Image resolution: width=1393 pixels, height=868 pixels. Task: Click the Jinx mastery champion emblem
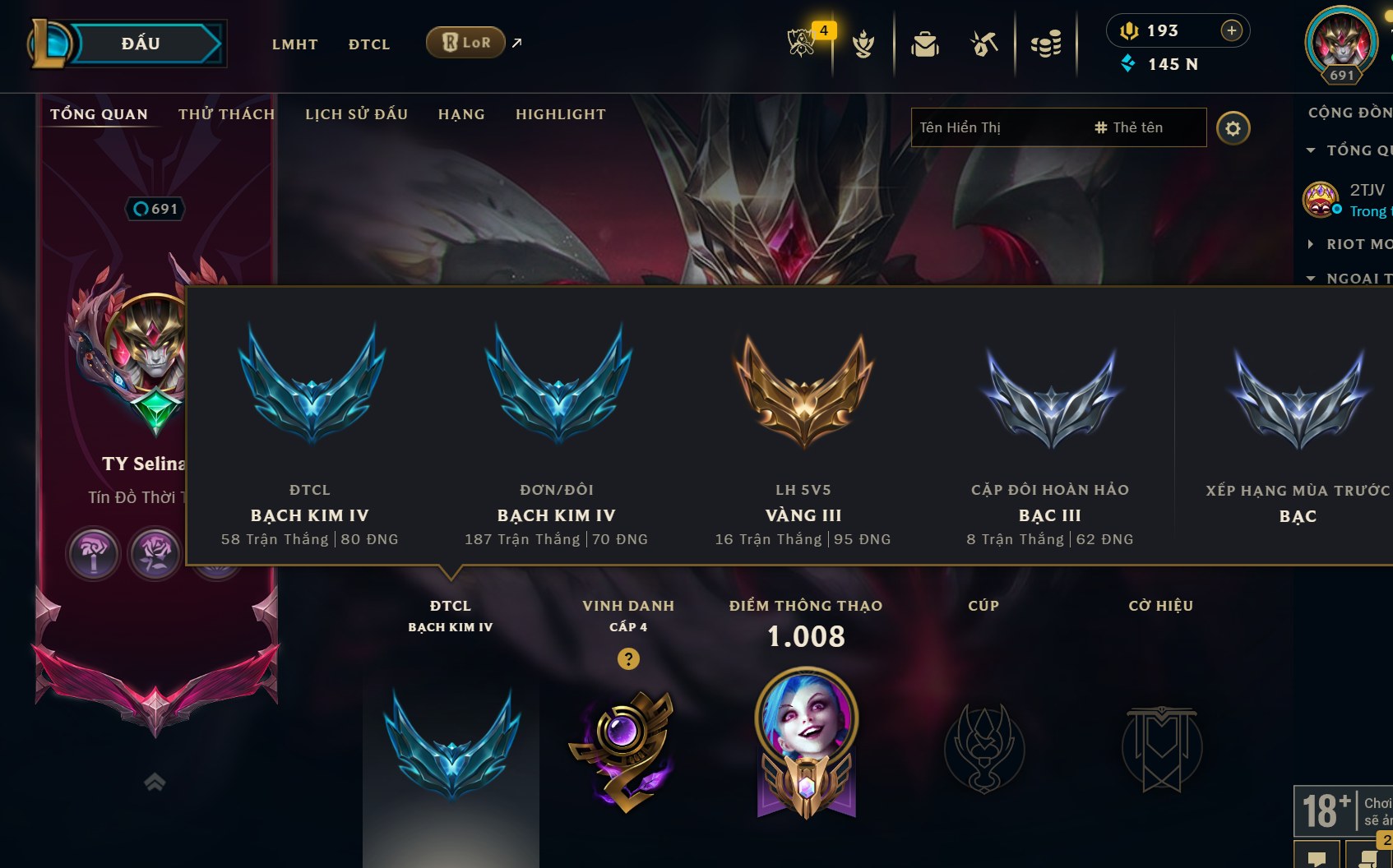(807, 744)
